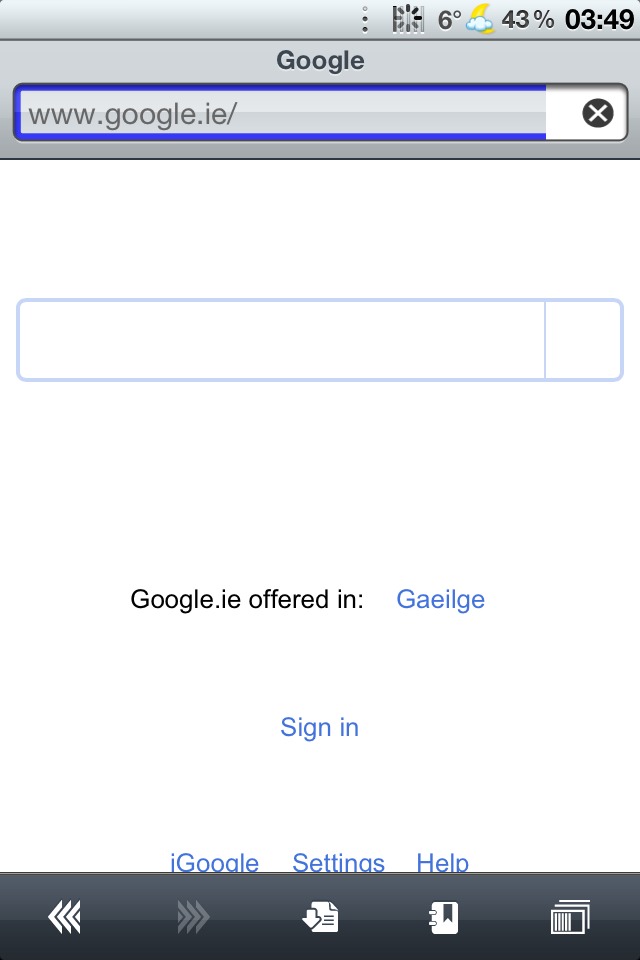This screenshot has height=960, width=640.
Task: Switch Google to Gaeilge
Action: [x=440, y=600]
